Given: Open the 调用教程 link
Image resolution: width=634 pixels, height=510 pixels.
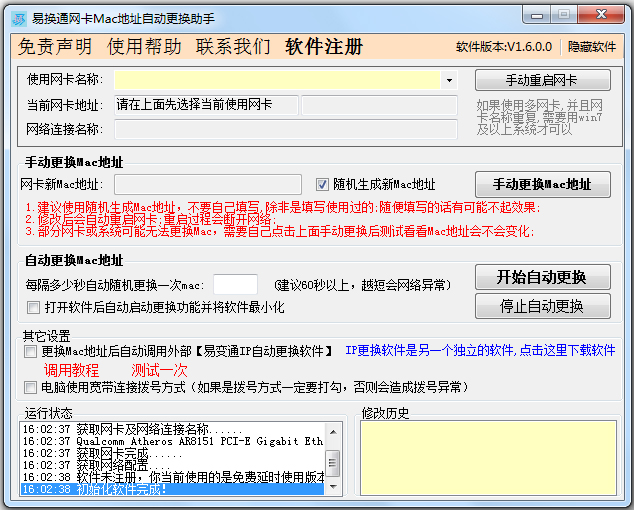Looking at the screenshot, I should [71, 370].
